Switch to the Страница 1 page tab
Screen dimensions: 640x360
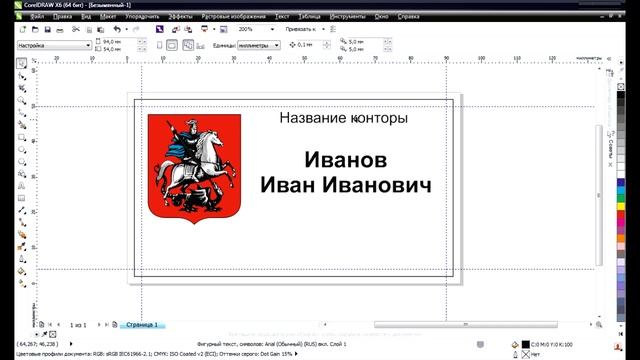click(x=142, y=325)
